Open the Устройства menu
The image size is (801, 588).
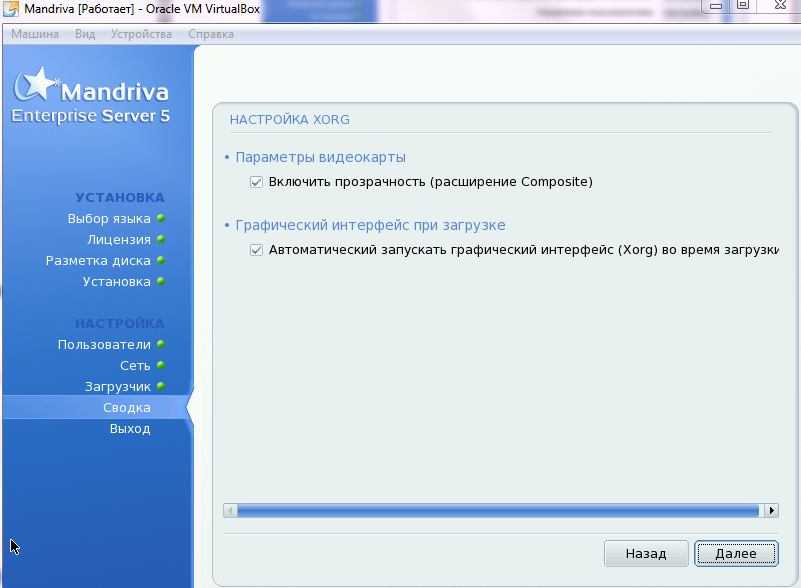(x=141, y=34)
